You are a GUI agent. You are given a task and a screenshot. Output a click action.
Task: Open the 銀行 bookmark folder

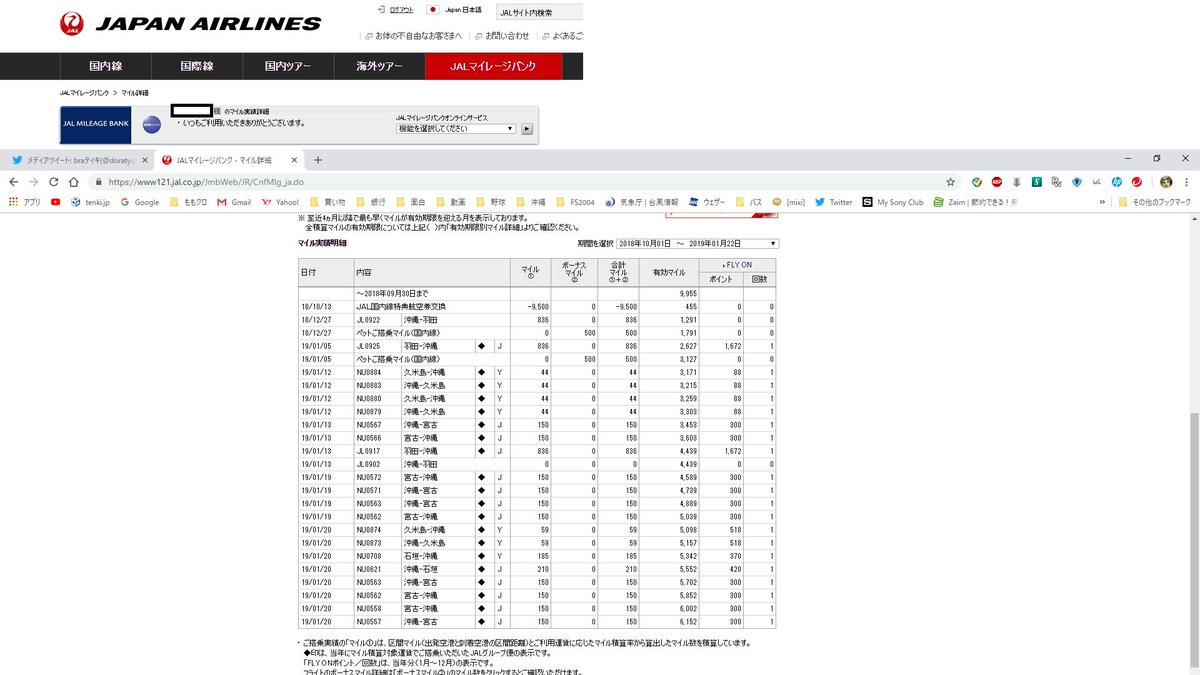click(370, 202)
